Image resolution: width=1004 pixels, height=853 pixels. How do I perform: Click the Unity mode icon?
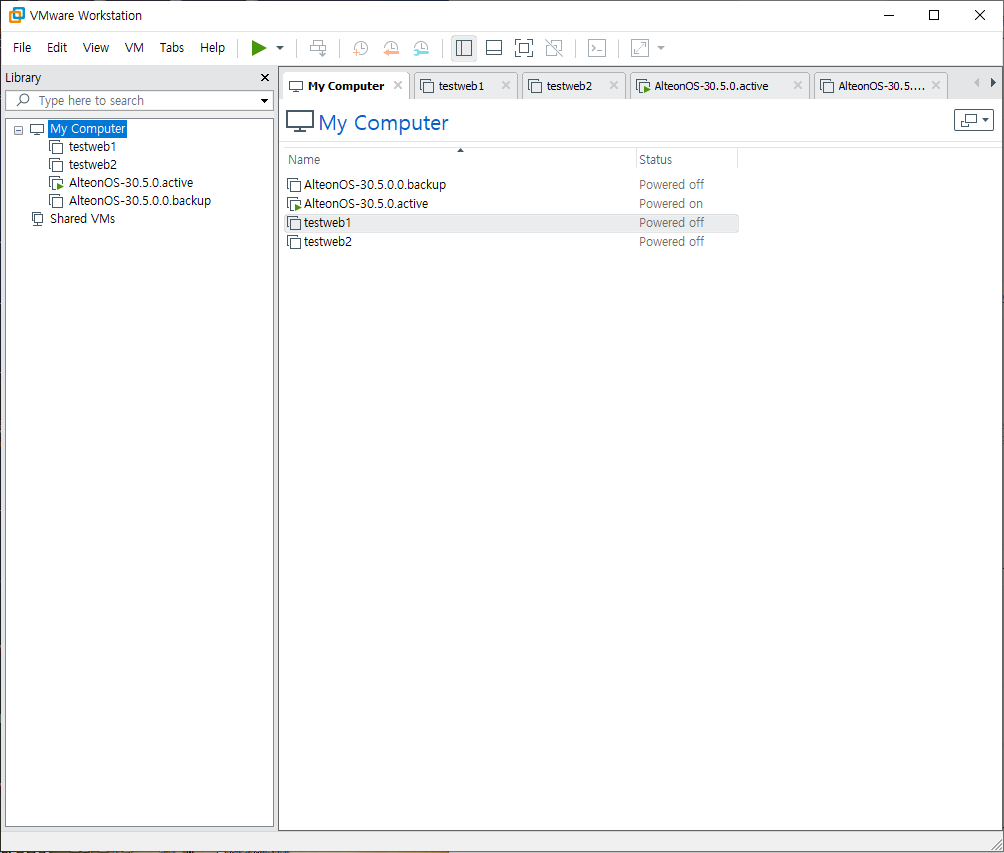tap(554, 48)
